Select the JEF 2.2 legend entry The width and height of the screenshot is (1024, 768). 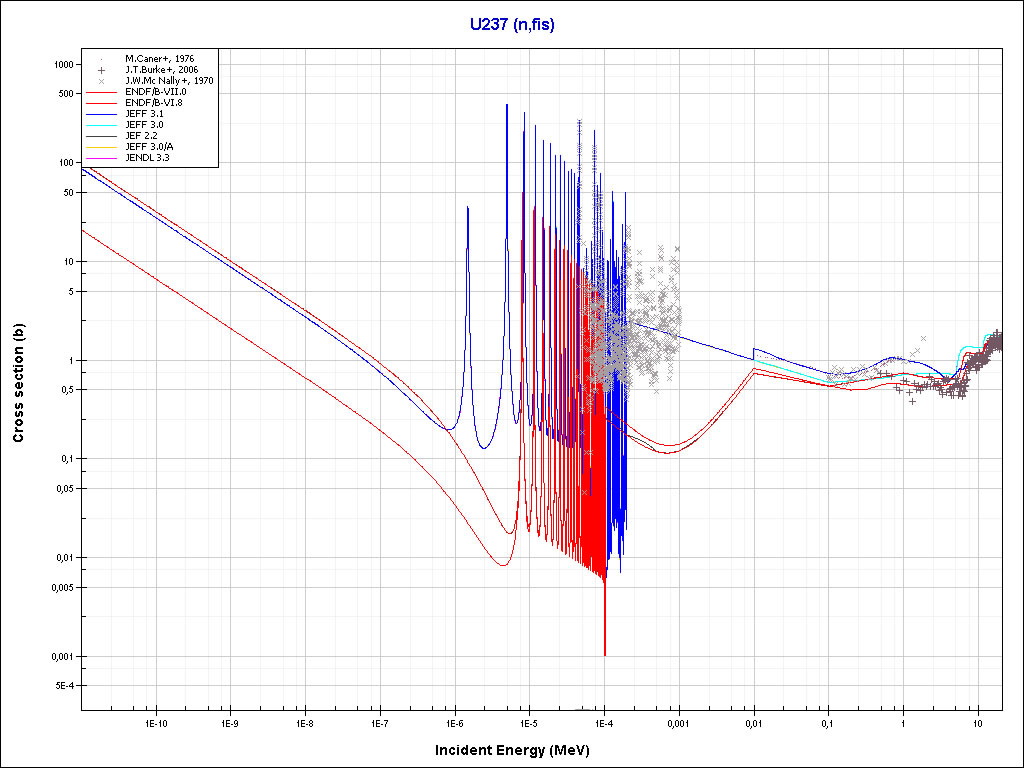[x=142, y=136]
